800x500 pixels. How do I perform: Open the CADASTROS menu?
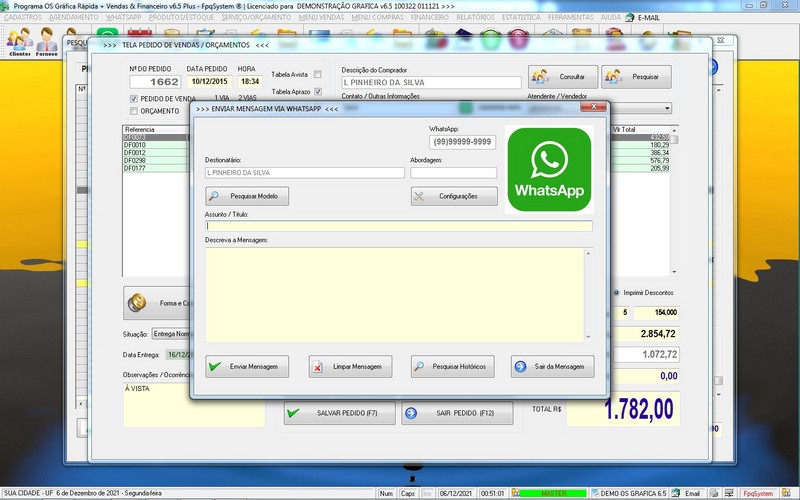22,17
